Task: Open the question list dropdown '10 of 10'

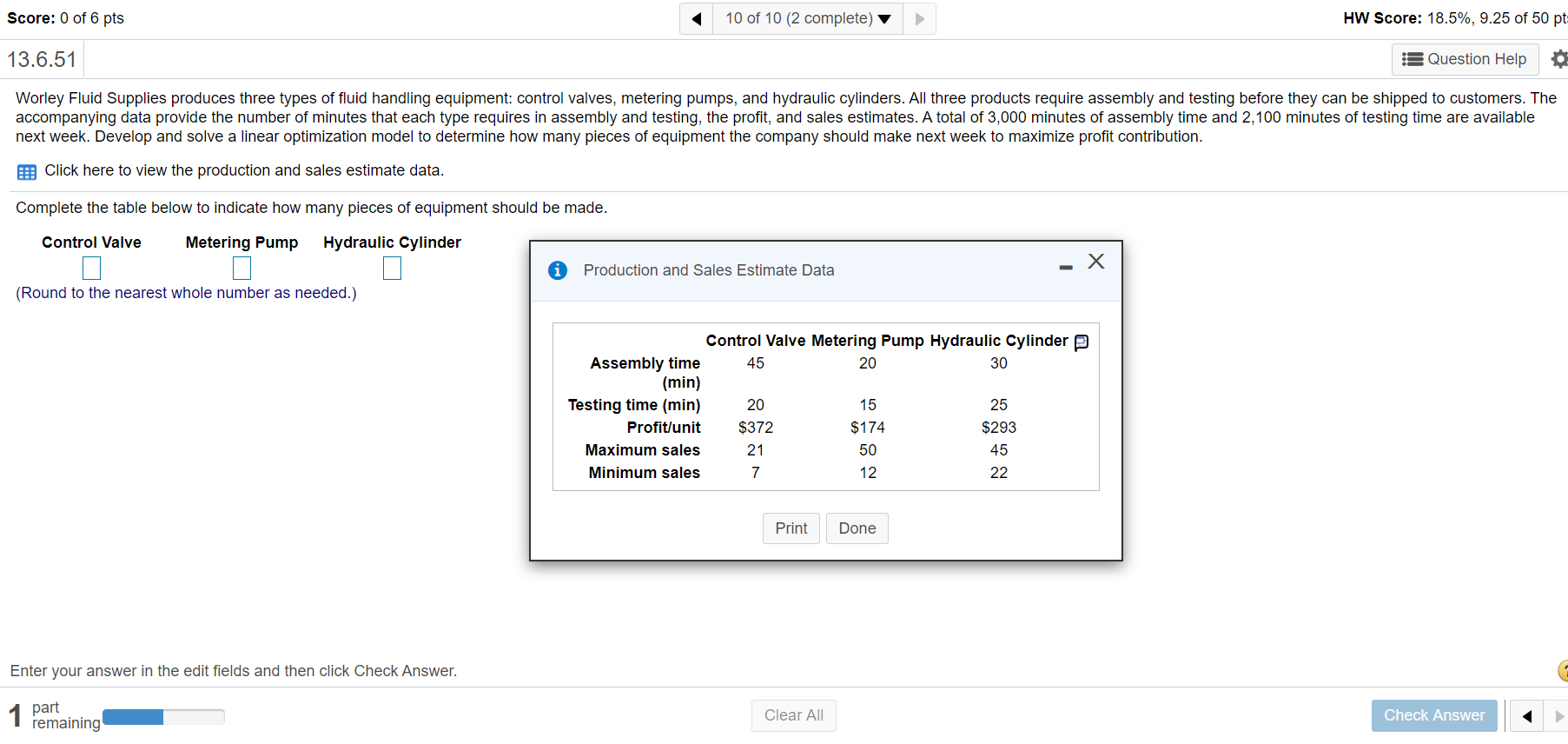Action: click(808, 19)
